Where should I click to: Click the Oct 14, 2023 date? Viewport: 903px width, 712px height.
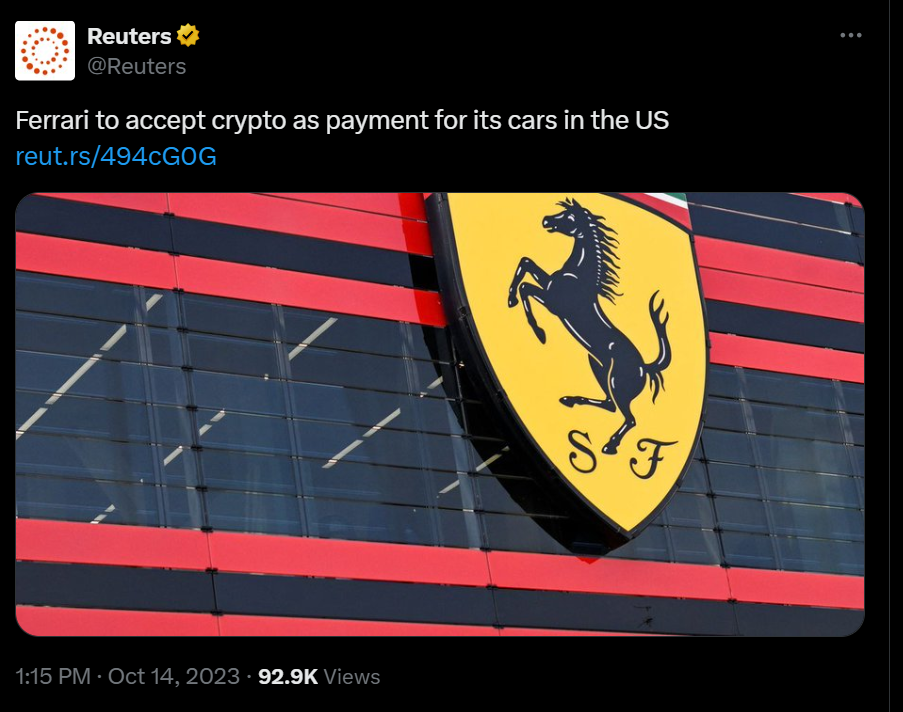(x=173, y=676)
